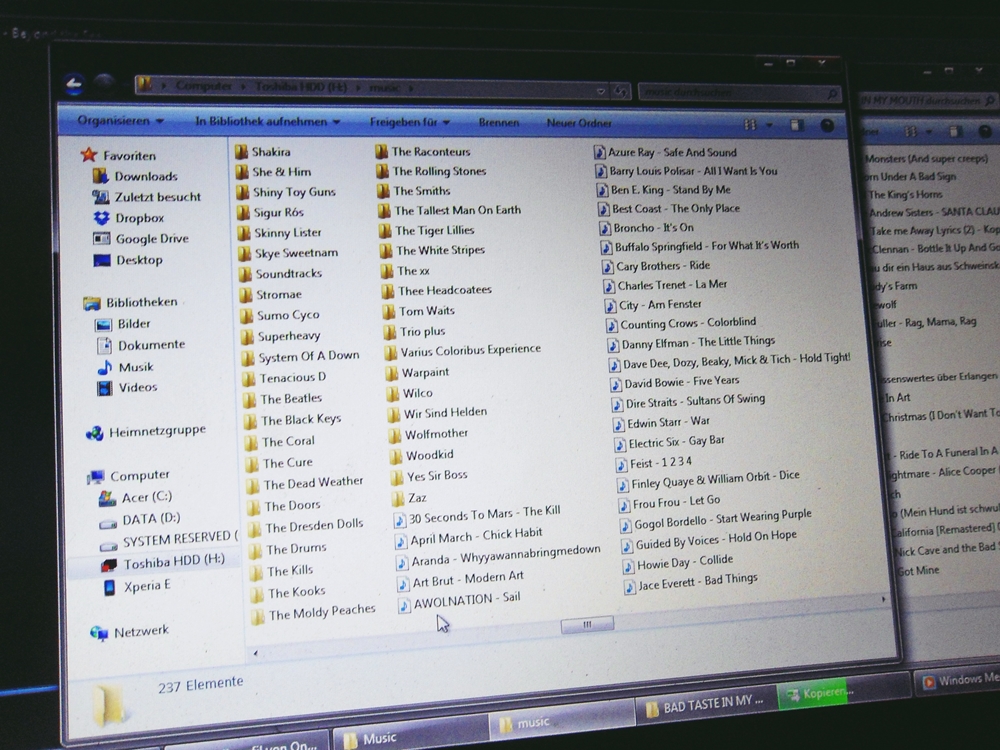Image resolution: width=1000 pixels, height=750 pixels.
Task: Select Dire Straits - Sultans Of Swing
Action: (x=689, y=402)
